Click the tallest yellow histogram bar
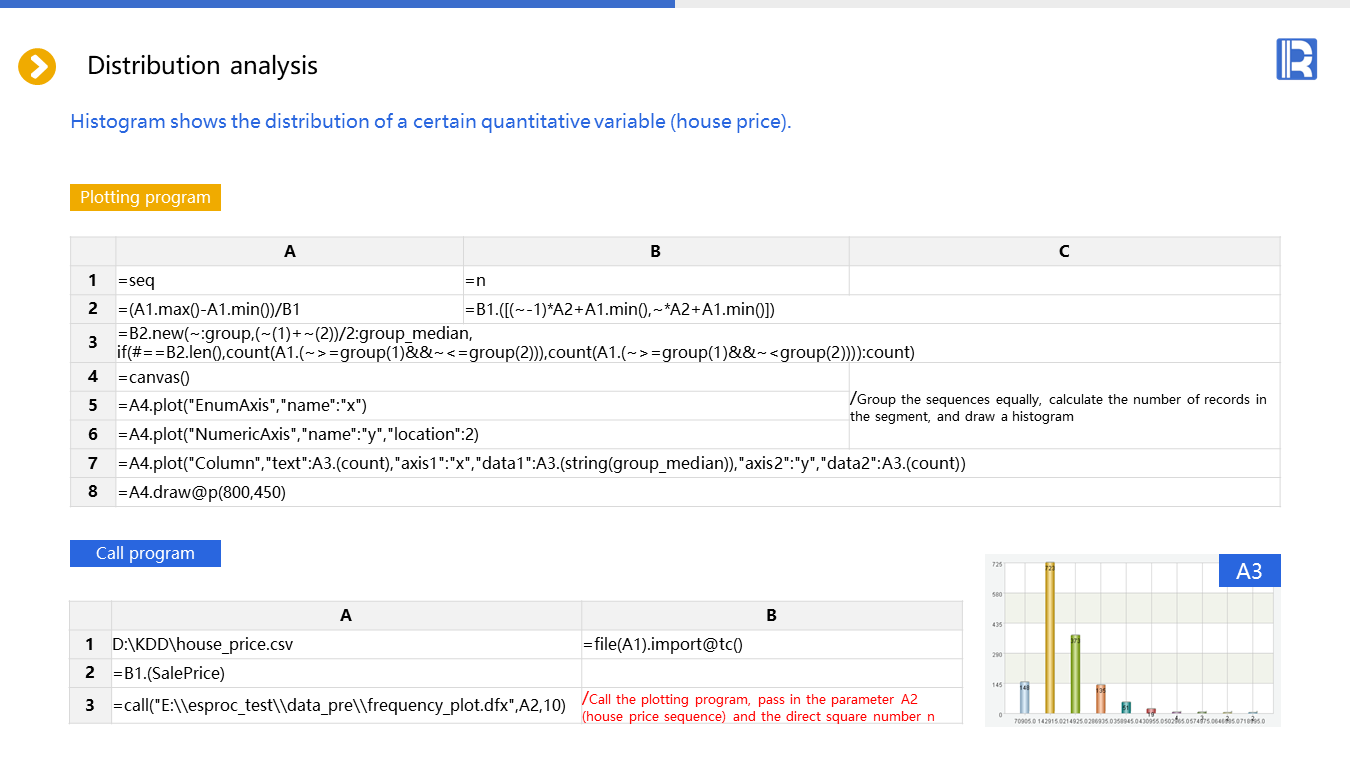1350x759 pixels. [x=1050, y=637]
